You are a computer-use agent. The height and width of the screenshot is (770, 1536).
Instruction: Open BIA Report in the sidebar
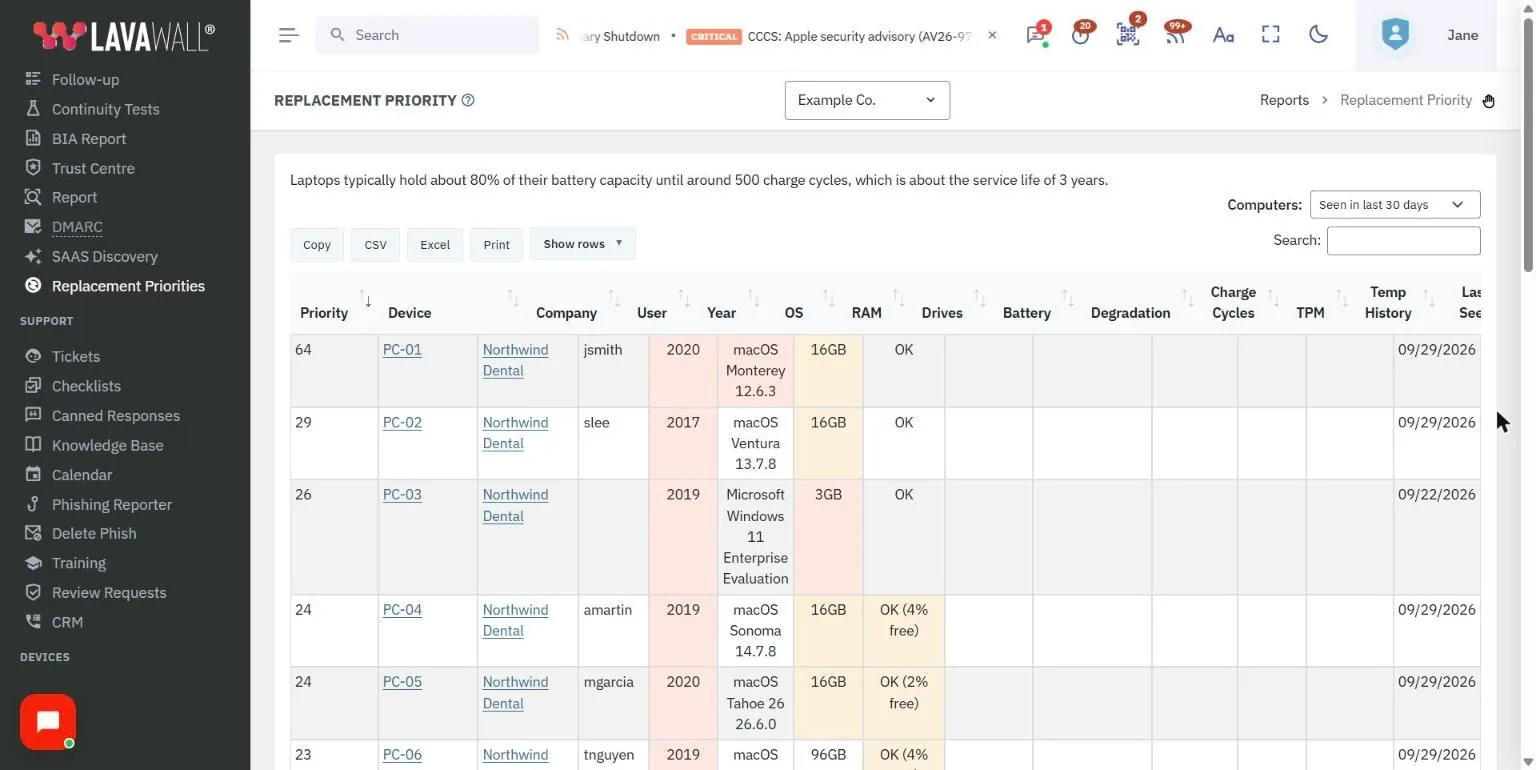89,139
